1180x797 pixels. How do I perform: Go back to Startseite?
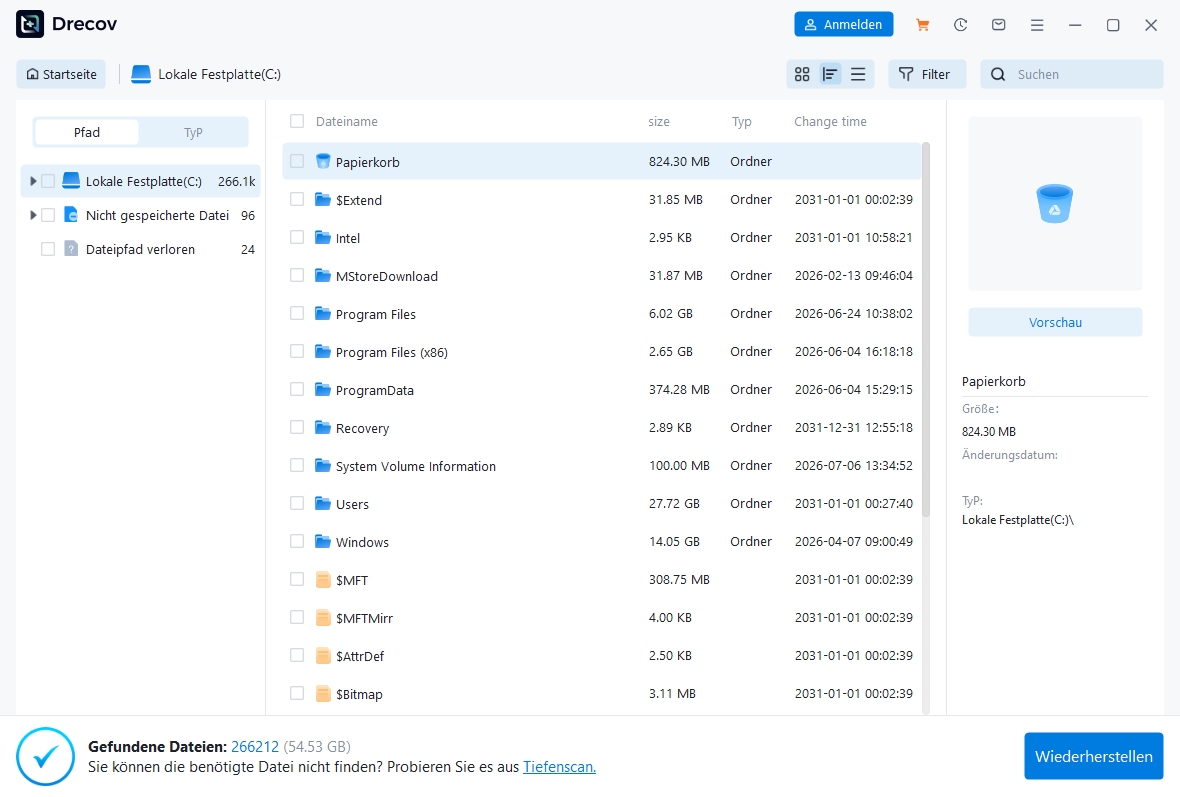tap(61, 74)
